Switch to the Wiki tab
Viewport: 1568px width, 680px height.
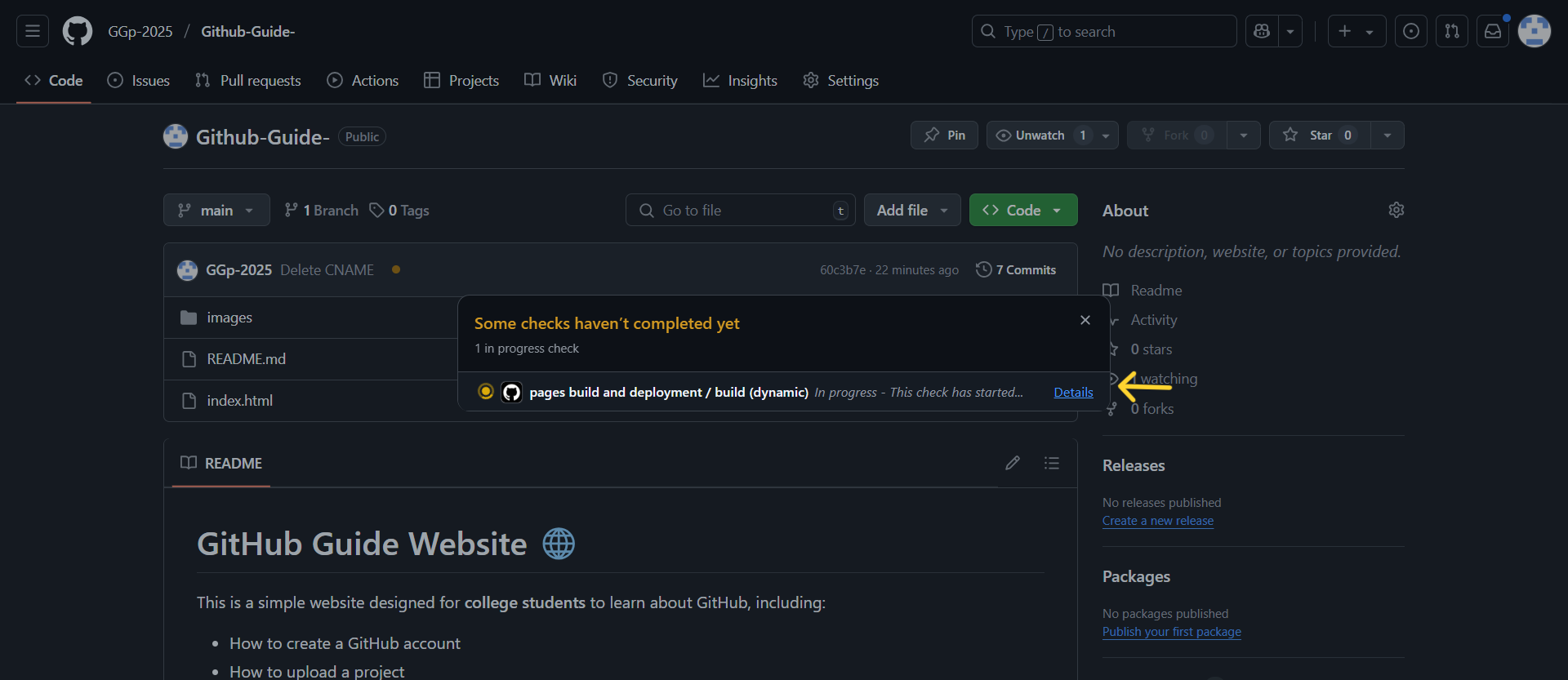tap(550, 80)
